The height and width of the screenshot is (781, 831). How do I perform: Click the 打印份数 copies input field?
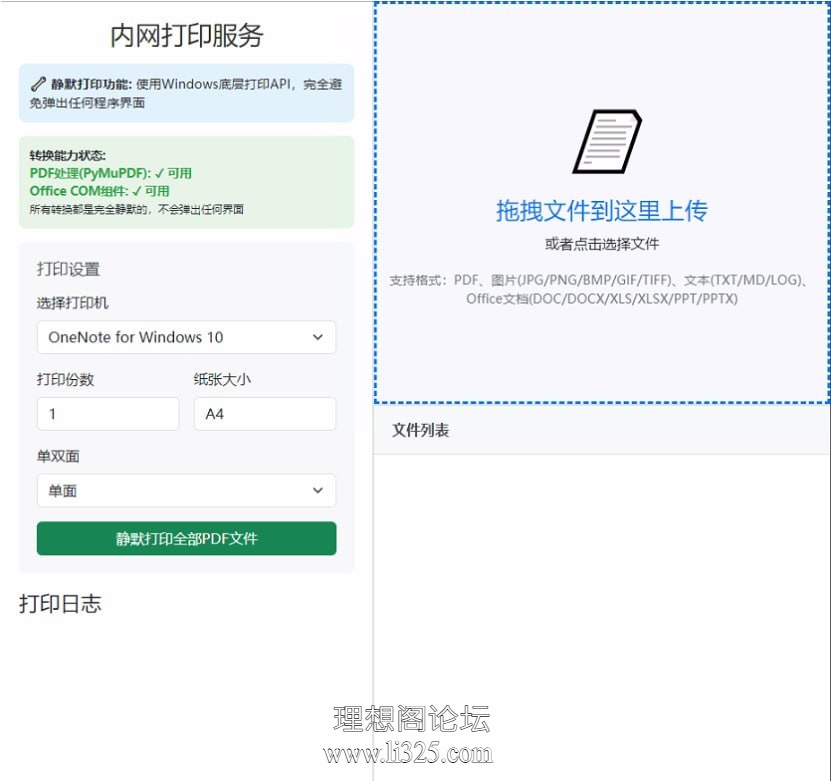coord(108,414)
